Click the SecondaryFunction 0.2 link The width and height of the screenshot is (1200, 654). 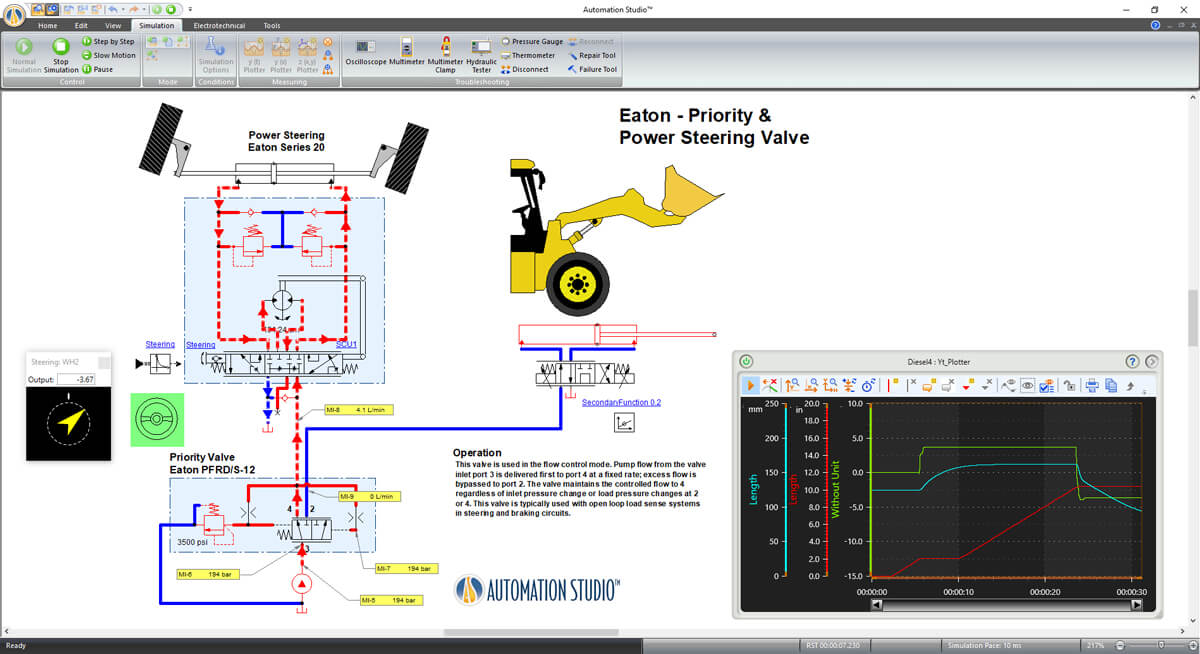pos(621,402)
